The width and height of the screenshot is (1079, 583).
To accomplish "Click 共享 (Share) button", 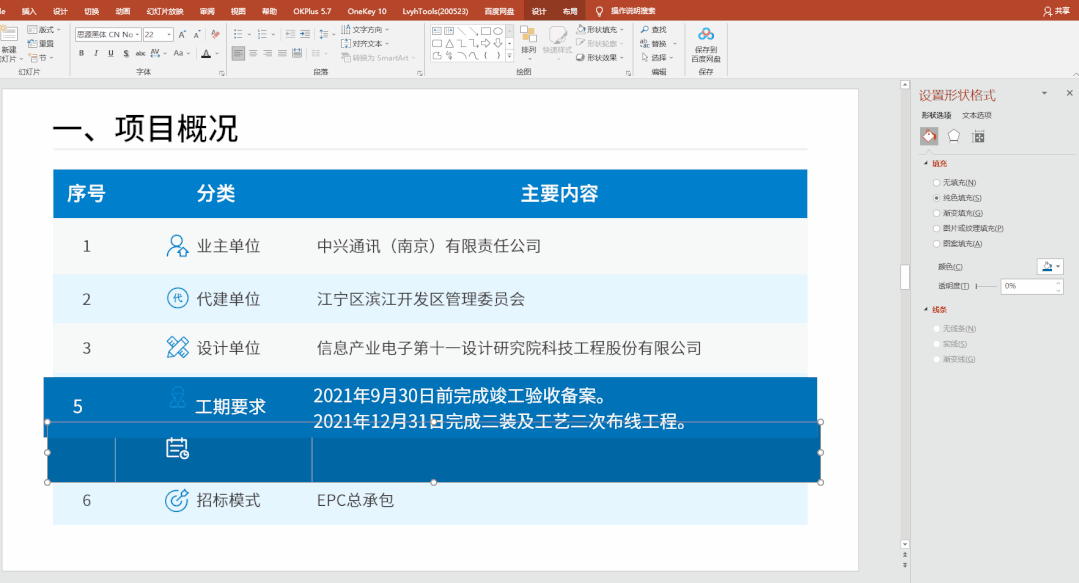I will (1057, 11).
